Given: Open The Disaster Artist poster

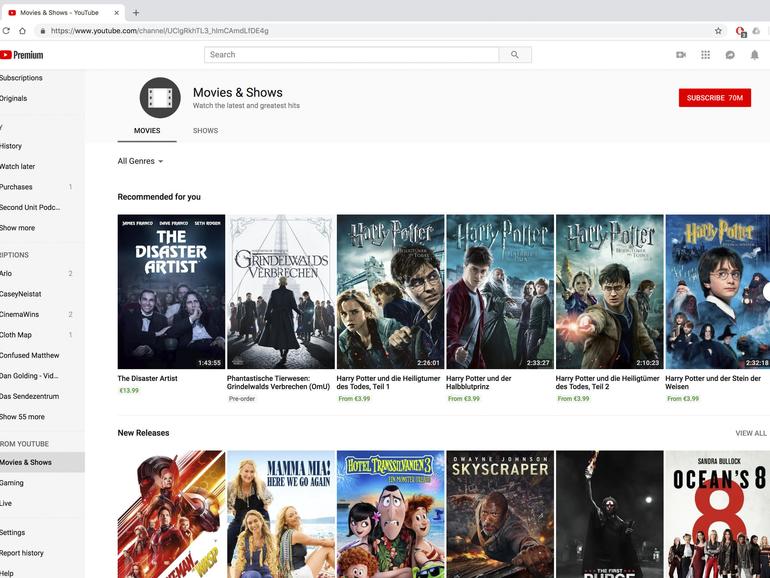Looking at the screenshot, I should 171,292.
